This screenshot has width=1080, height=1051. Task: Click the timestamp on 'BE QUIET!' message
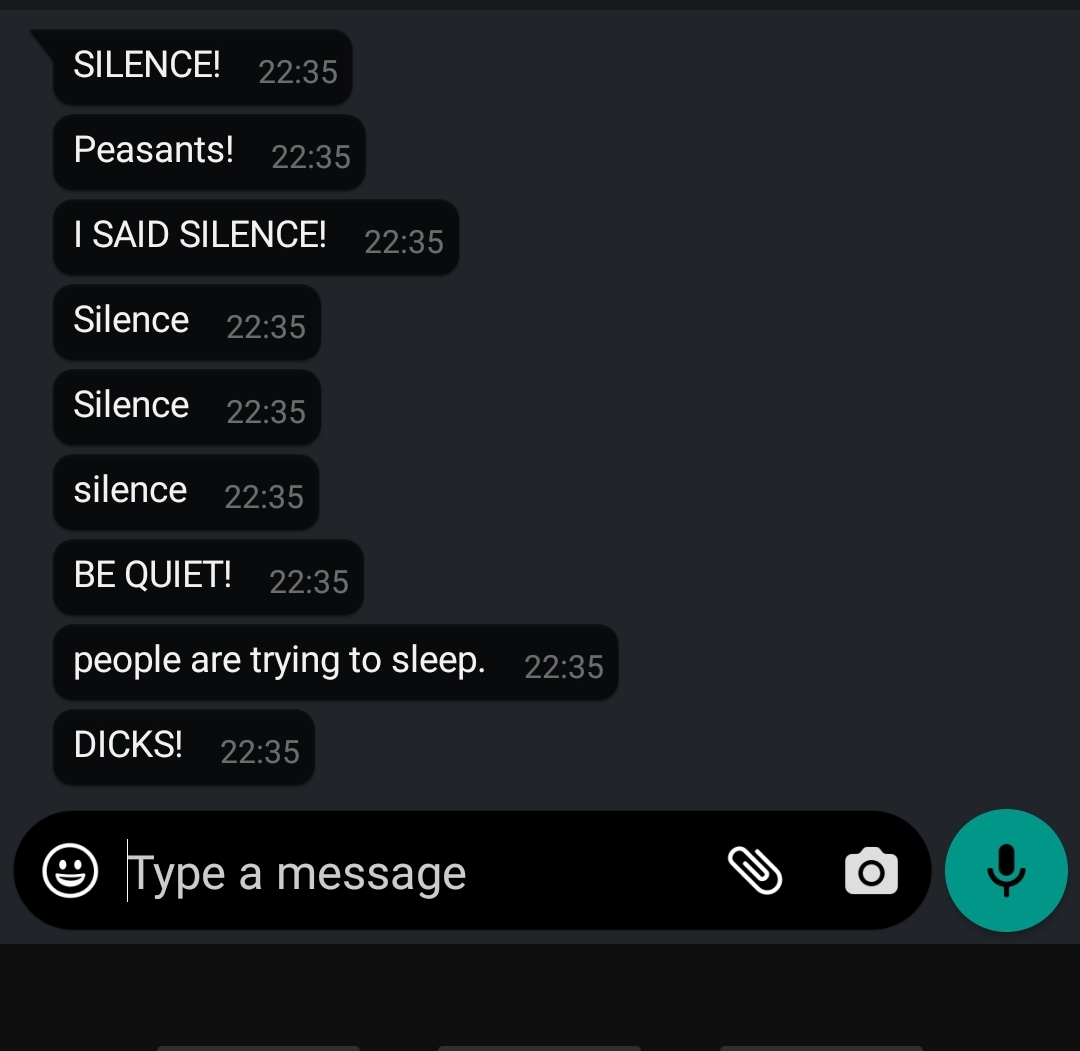309,582
